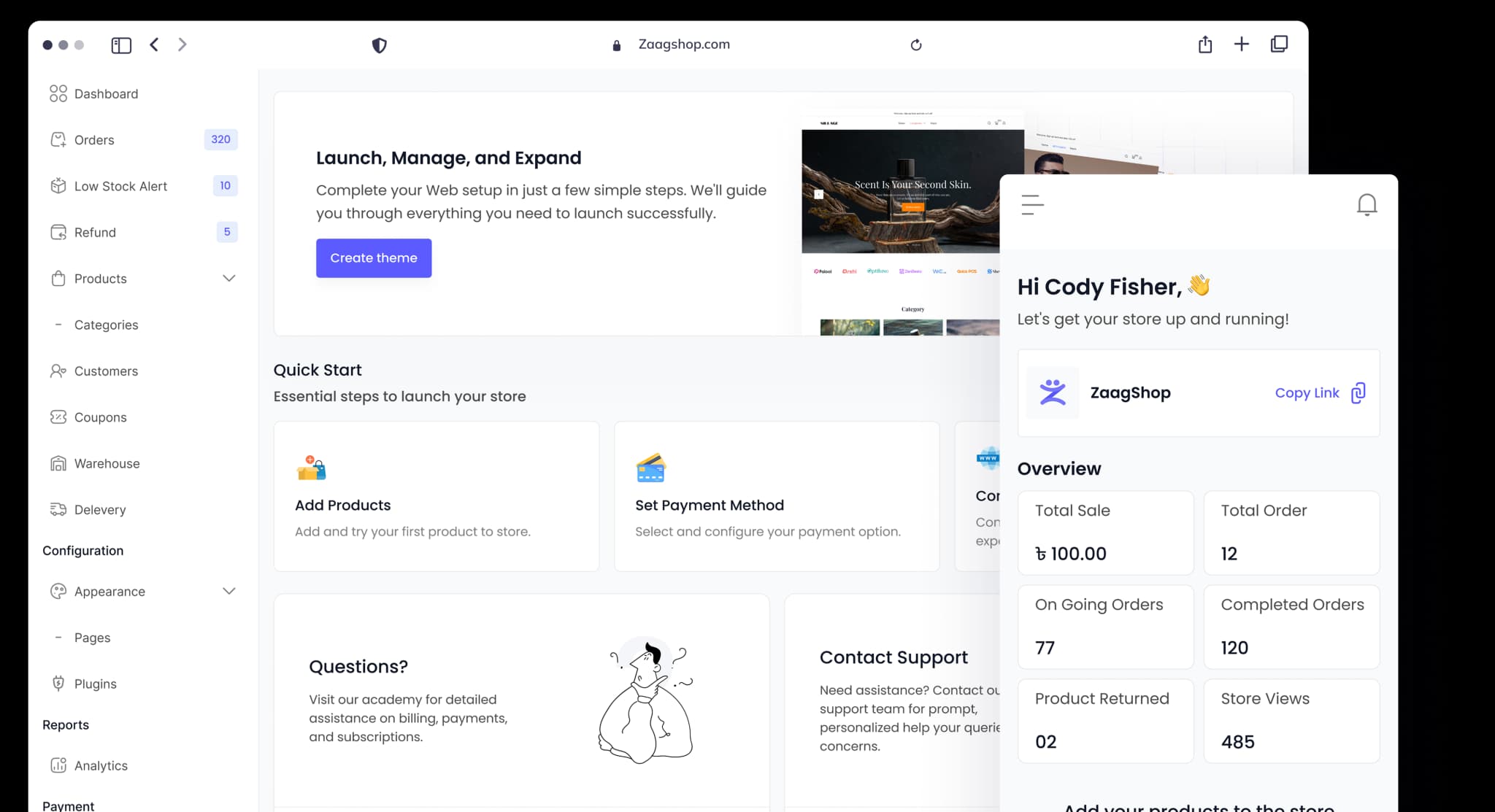The width and height of the screenshot is (1495, 812).
Task: Open Low Stock Alert in sidebar
Action: tap(120, 186)
